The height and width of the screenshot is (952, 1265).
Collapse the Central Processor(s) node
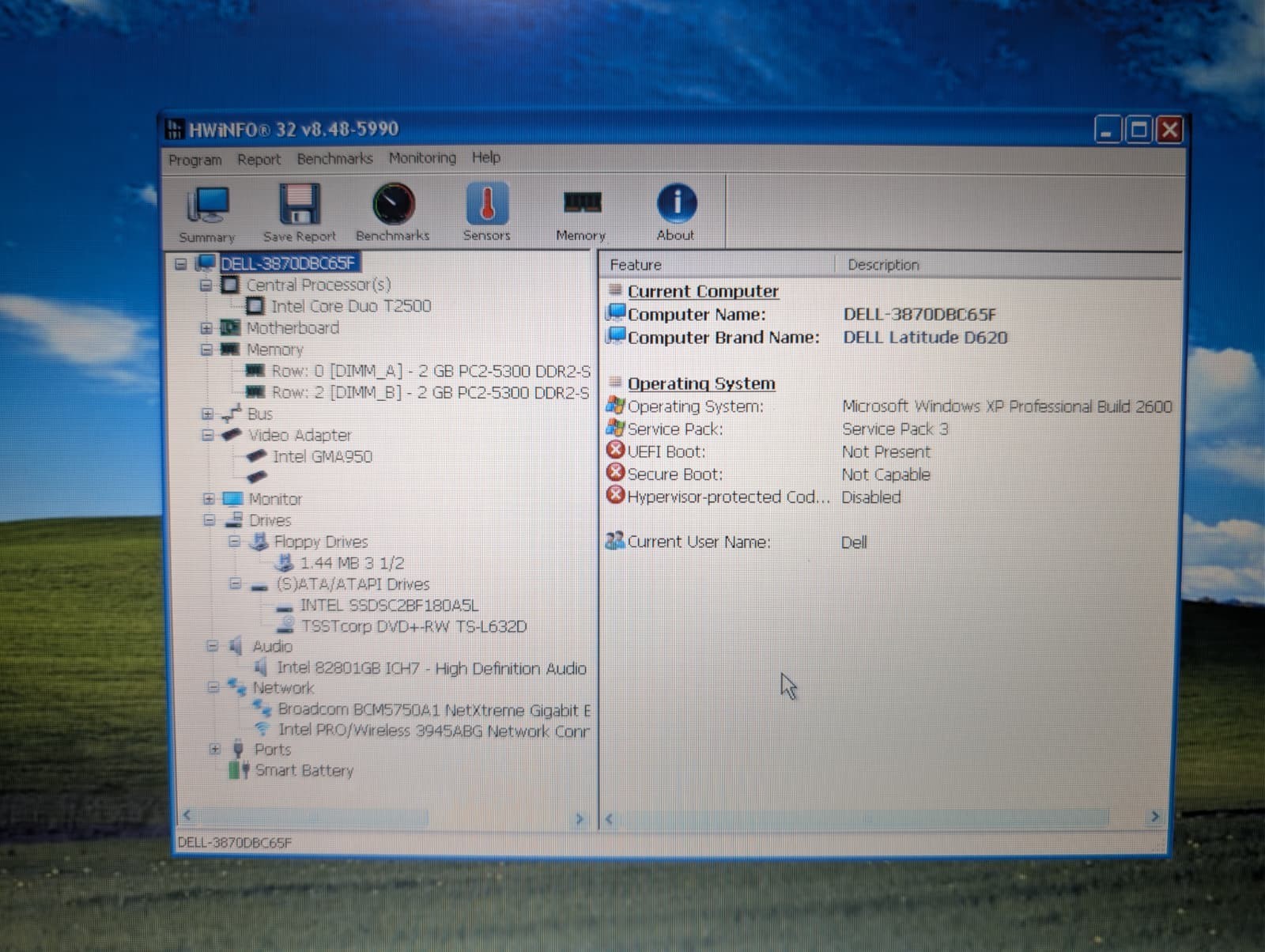coord(206,285)
